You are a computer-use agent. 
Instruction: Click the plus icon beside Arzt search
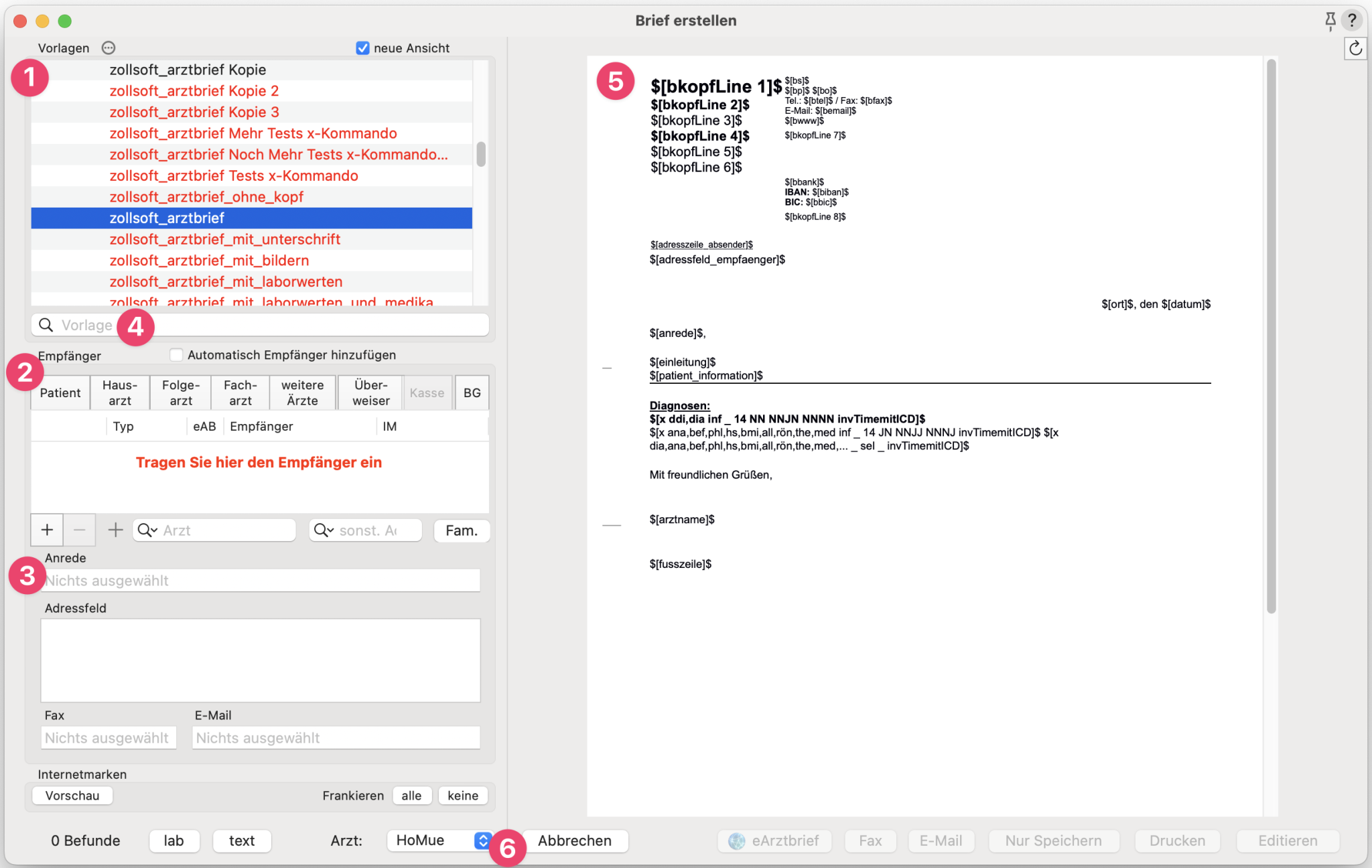coord(115,530)
